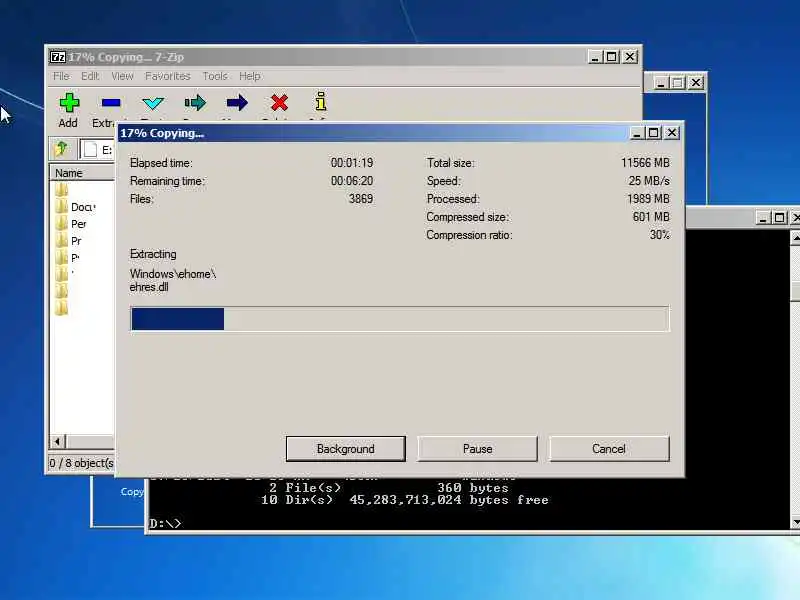Screen dimensions: 800x600
Task: Click the Files count 3869
Action: click(361, 198)
